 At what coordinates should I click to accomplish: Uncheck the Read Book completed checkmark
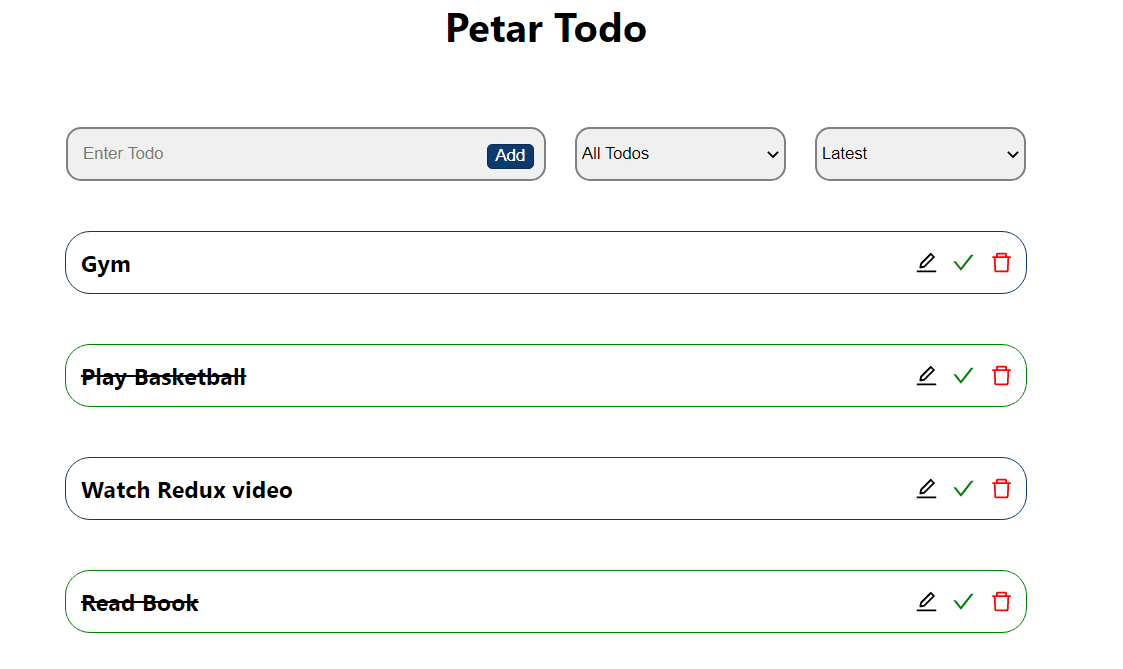click(963, 602)
